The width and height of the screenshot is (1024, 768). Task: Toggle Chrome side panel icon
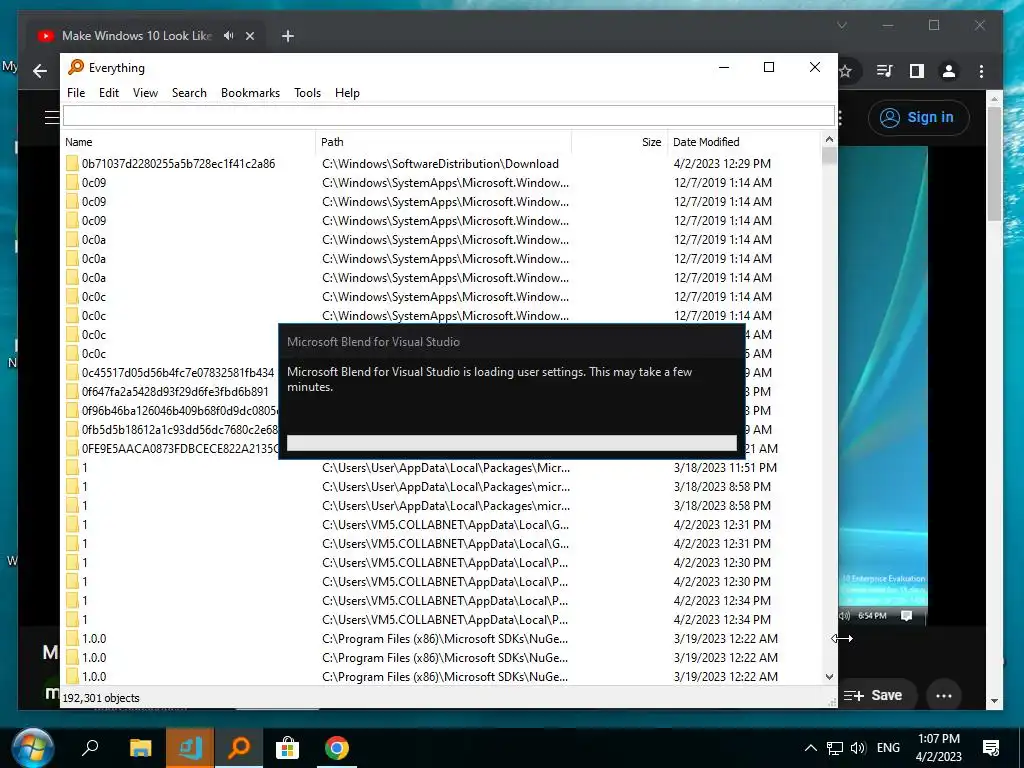(917, 71)
